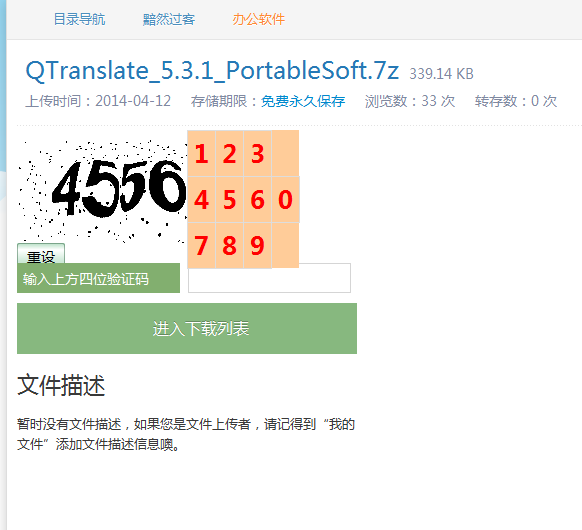Screen dimensions: 582x530
Task: Click keypad digit 6
Action: click(x=258, y=200)
